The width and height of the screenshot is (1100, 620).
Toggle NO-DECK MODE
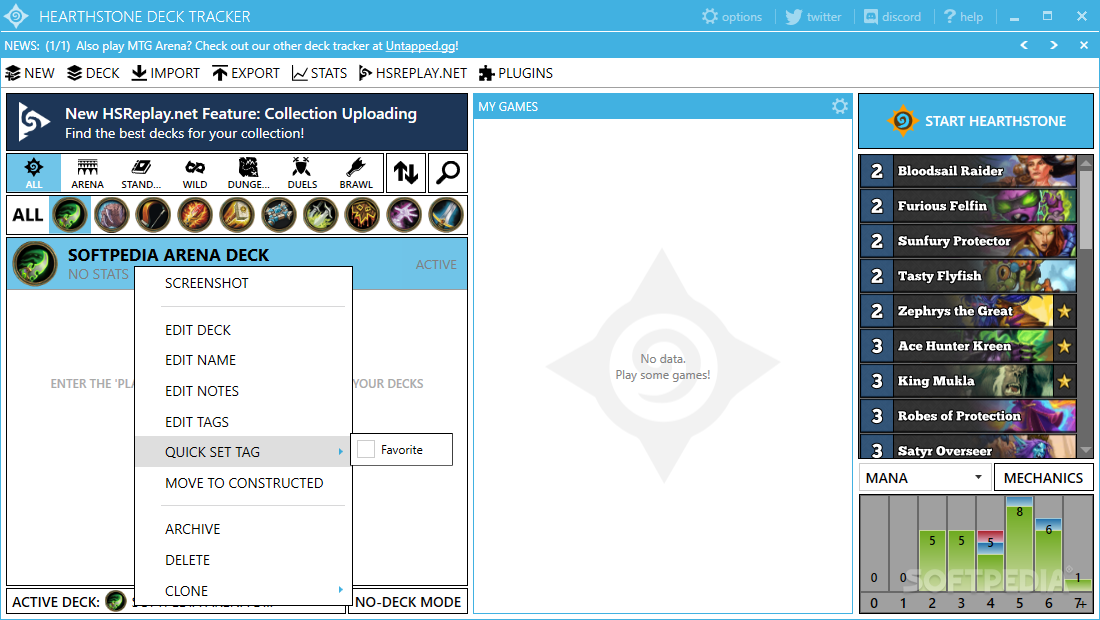pyautogui.click(x=408, y=602)
